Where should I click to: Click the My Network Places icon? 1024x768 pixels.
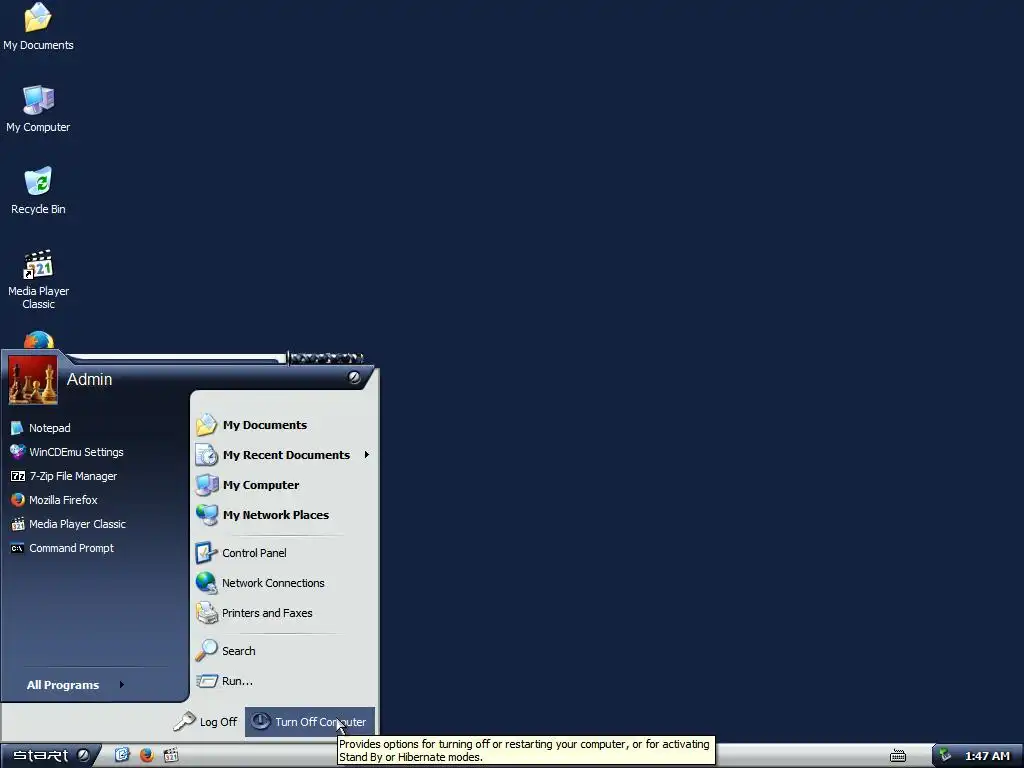coord(206,515)
